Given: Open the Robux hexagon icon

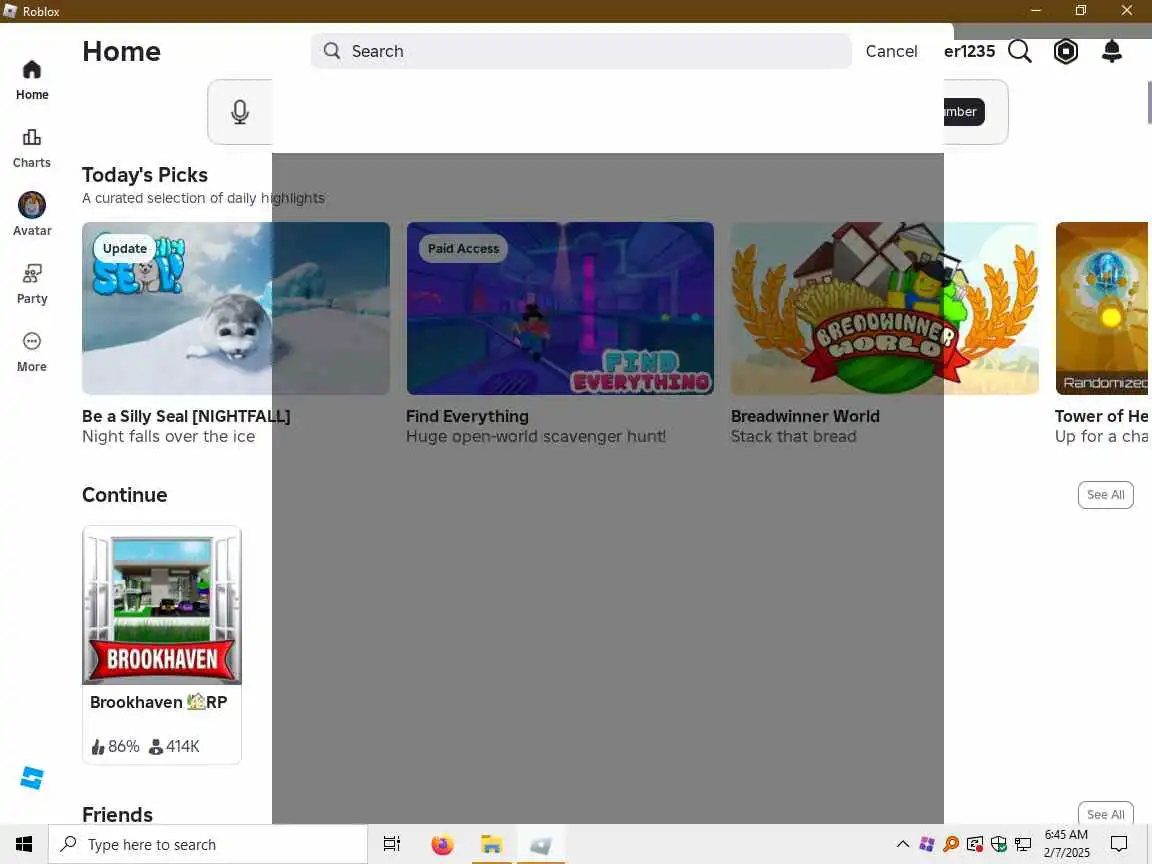Looking at the screenshot, I should coord(1065,51).
